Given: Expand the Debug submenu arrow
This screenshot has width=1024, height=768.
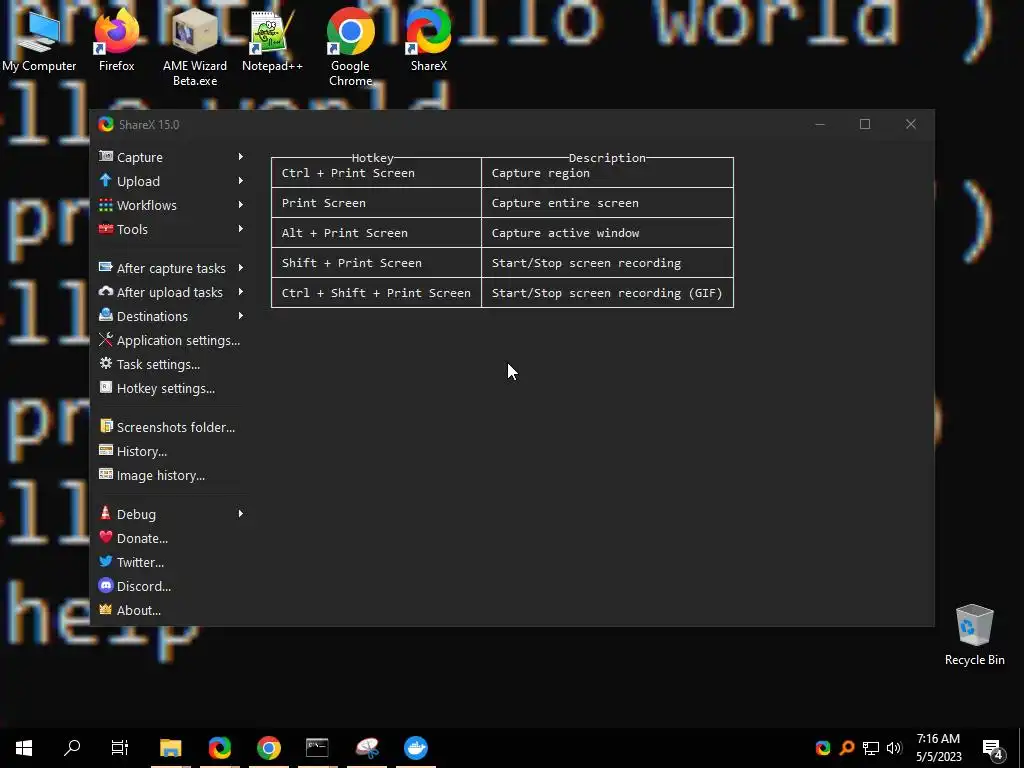Looking at the screenshot, I should 241,514.
